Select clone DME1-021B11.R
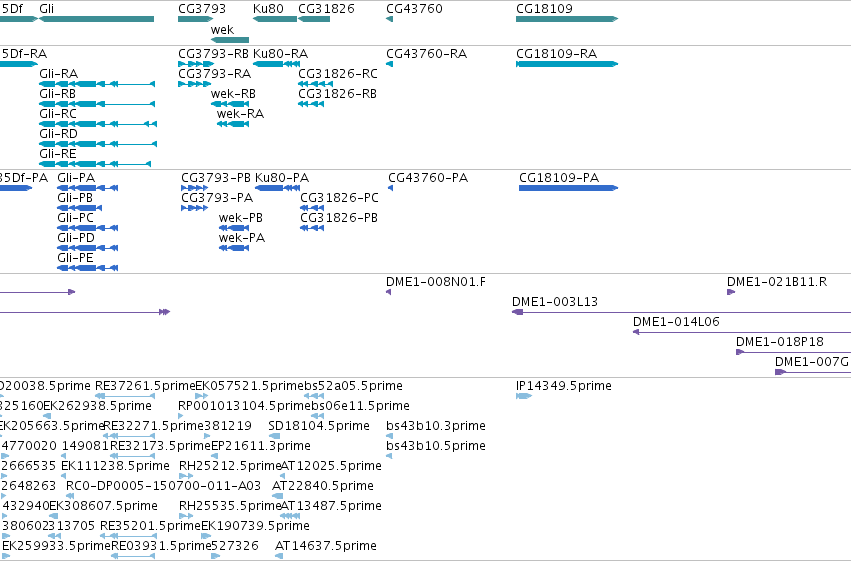This screenshot has height=561, width=851. (731, 292)
